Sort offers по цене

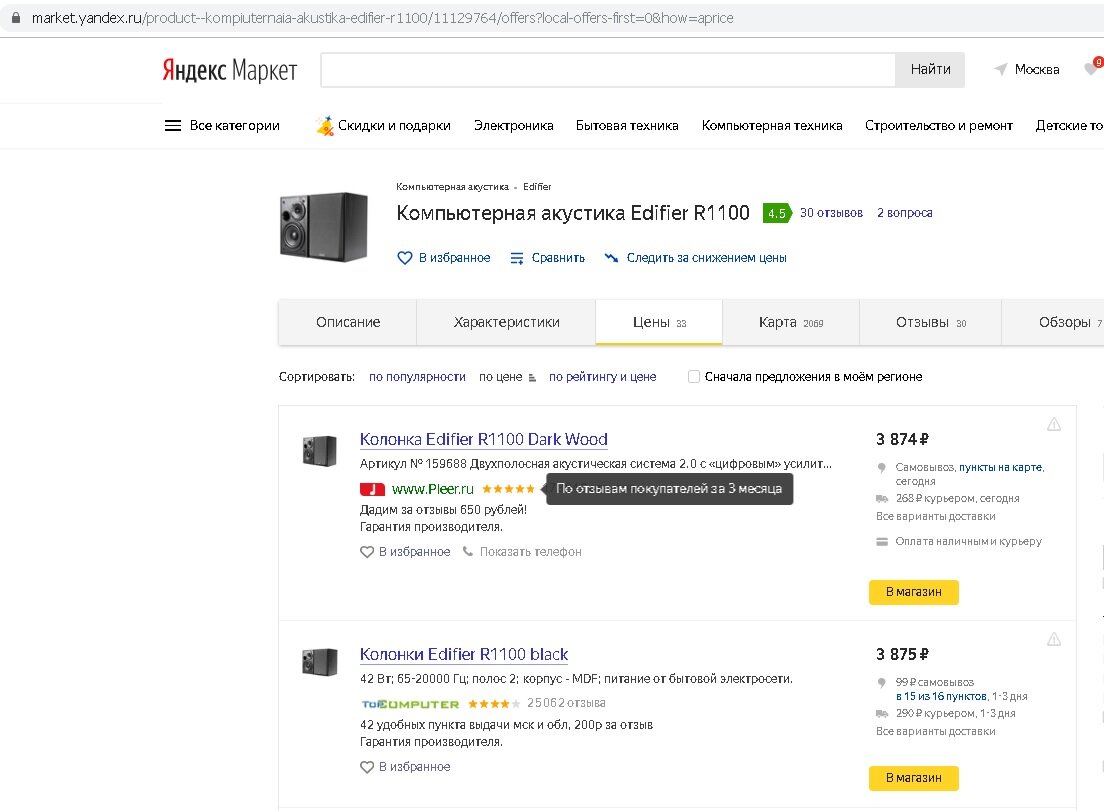(501, 377)
